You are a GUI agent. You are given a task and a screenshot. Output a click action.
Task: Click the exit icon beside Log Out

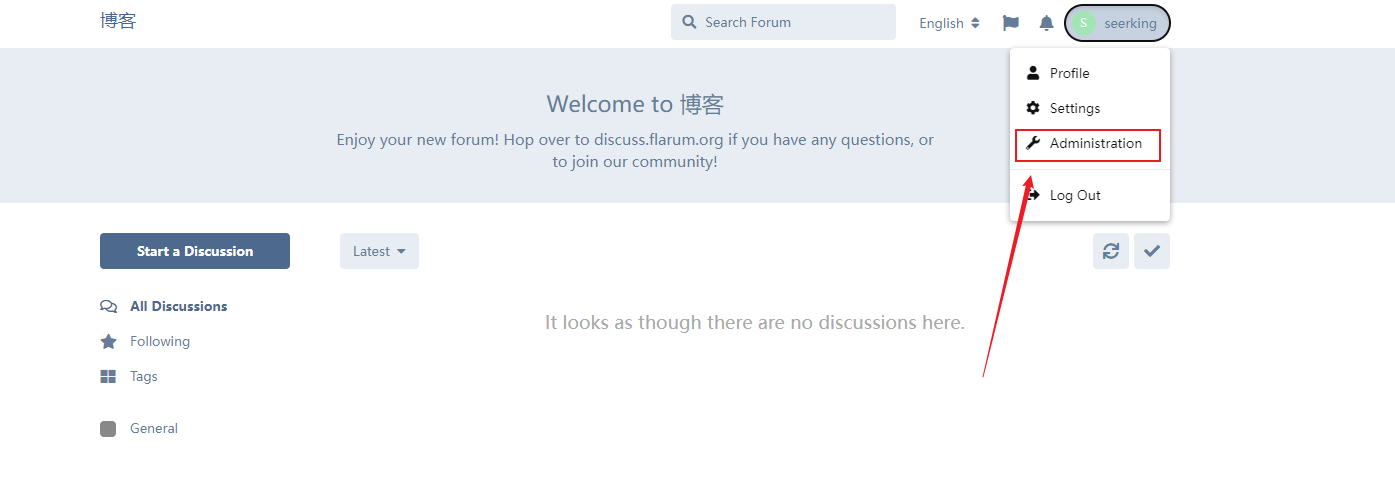point(1033,195)
